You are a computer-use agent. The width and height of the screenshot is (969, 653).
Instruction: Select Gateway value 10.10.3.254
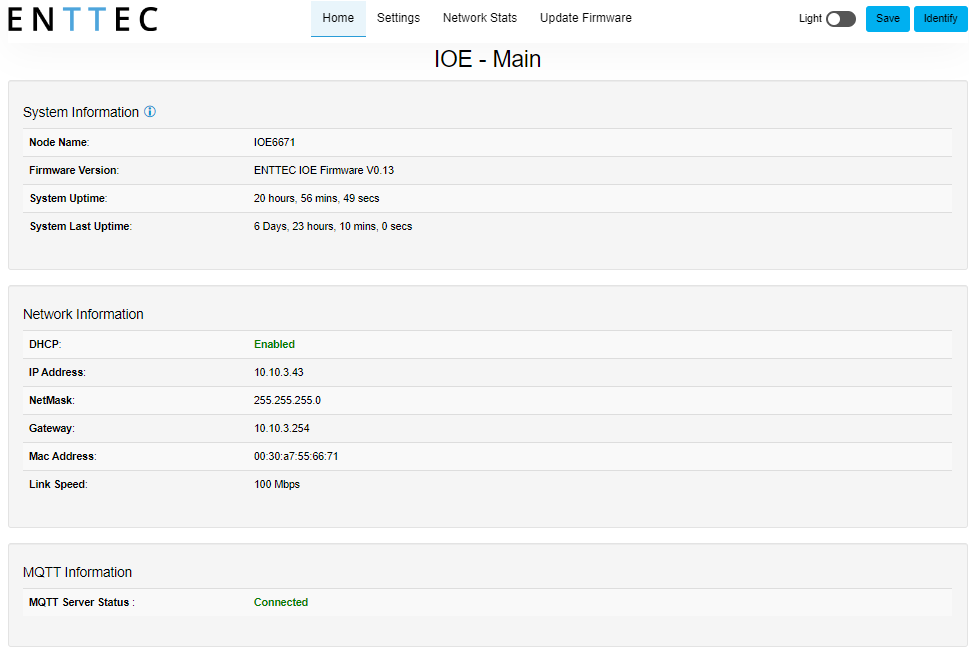(282, 429)
